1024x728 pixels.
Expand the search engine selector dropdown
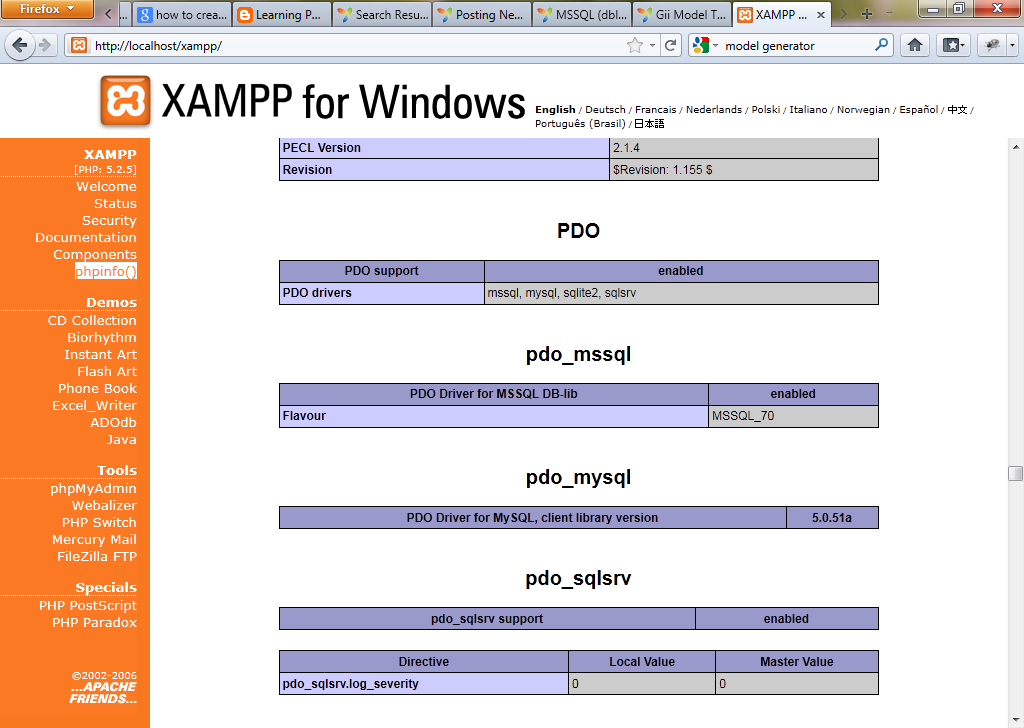click(x=706, y=45)
